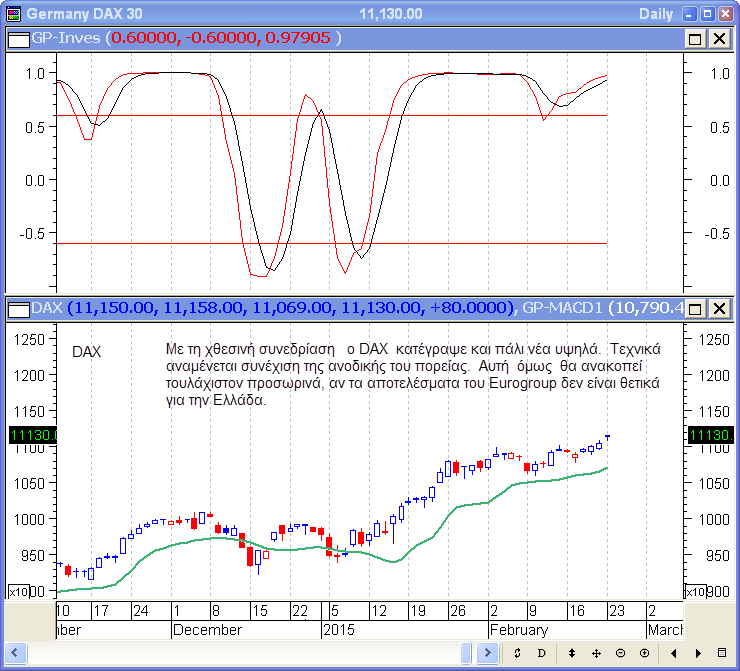Click the Daily label in title bar
Screen dimensions: 740x671
[x=656, y=14]
